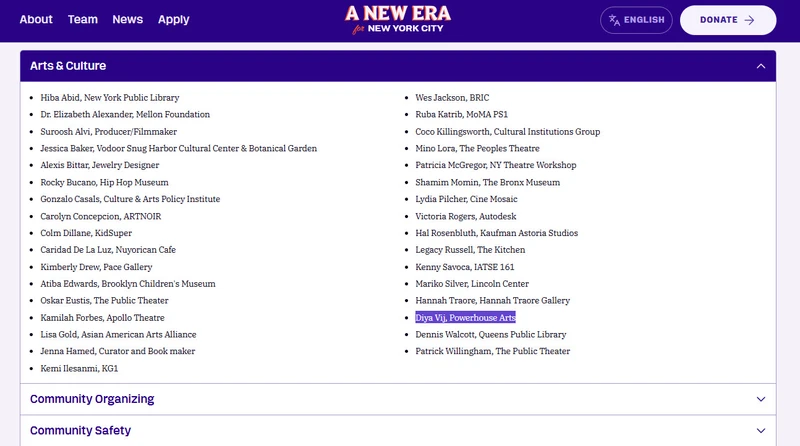Expand the Community Safety section
800x446 pixels.
(x=398, y=430)
